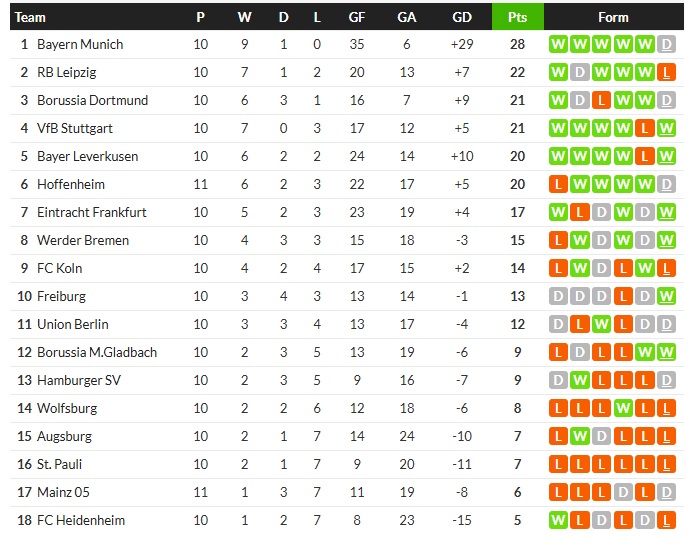Click the loss badge in Hoffenheim's form
The image size is (697, 544).
click(x=557, y=184)
